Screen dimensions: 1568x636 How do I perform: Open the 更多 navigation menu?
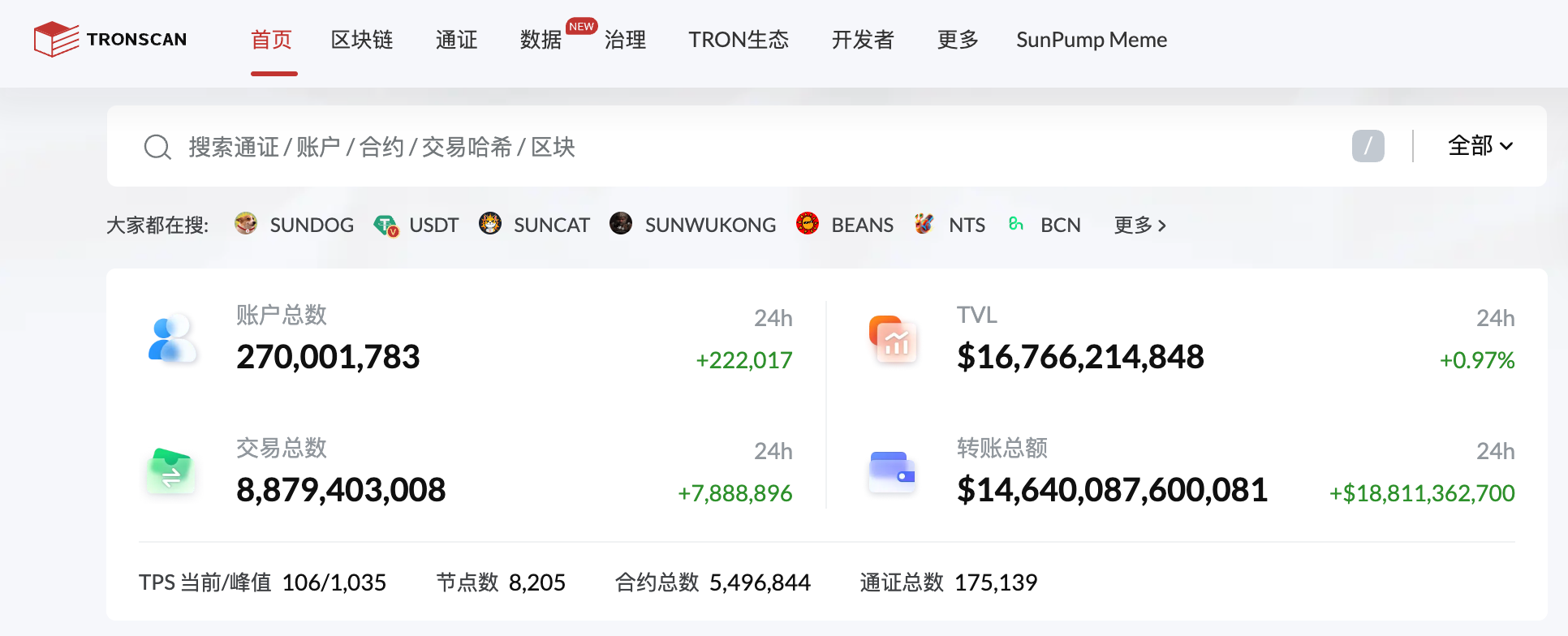click(x=958, y=40)
